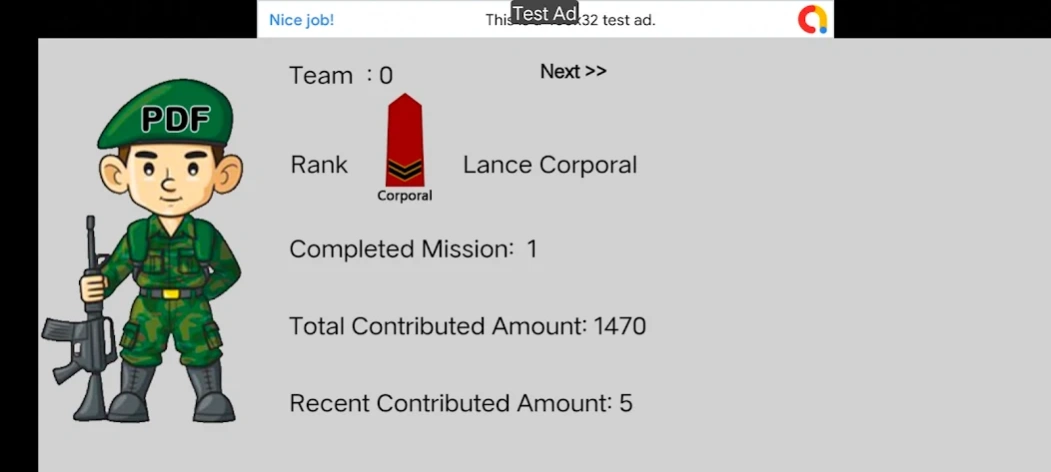
Task: Click the small Corporal caption under insignia
Action: click(x=404, y=196)
